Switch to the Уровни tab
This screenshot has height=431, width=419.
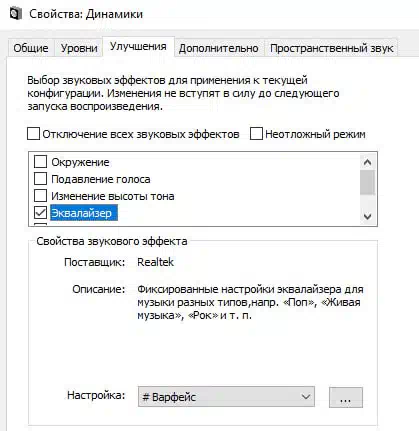click(x=79, y=48)
